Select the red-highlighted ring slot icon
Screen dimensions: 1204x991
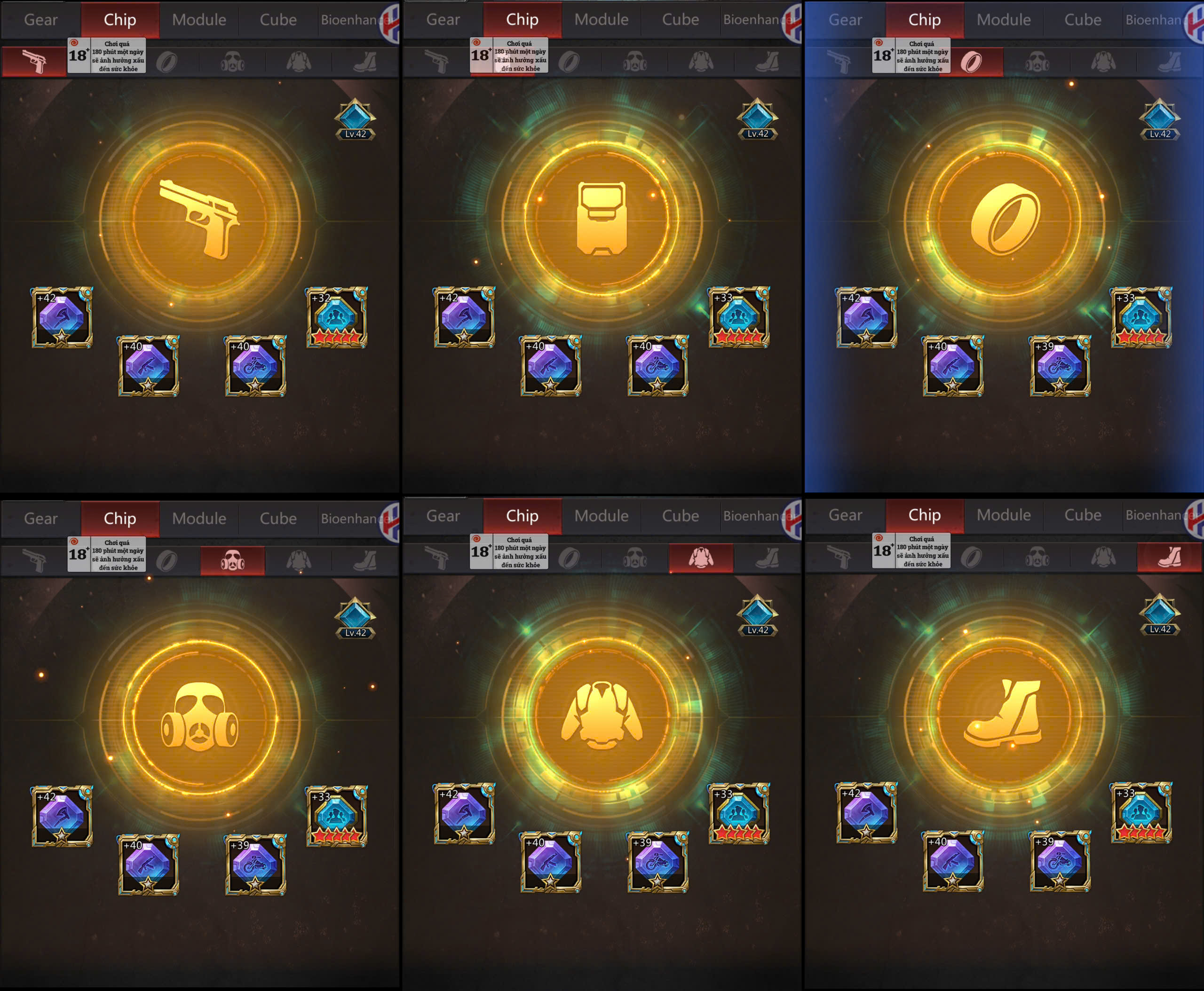tap(971, 62)
